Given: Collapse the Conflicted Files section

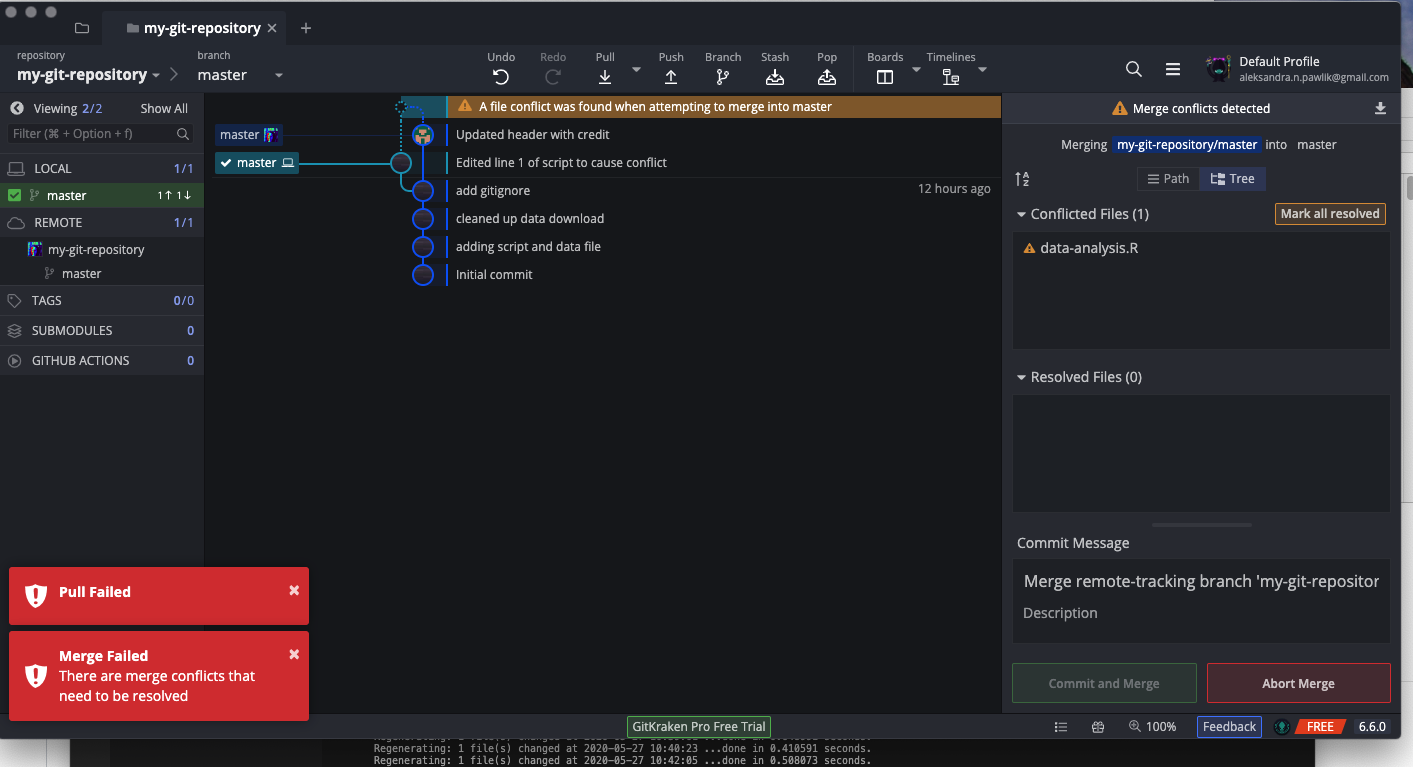Looking at the screenshot, I should 1021,214.
